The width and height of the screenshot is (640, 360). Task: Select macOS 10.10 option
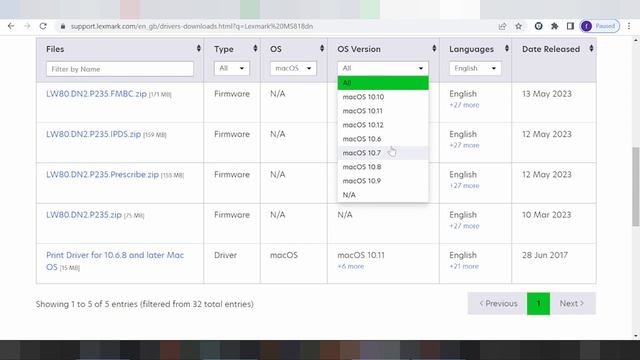383,97
